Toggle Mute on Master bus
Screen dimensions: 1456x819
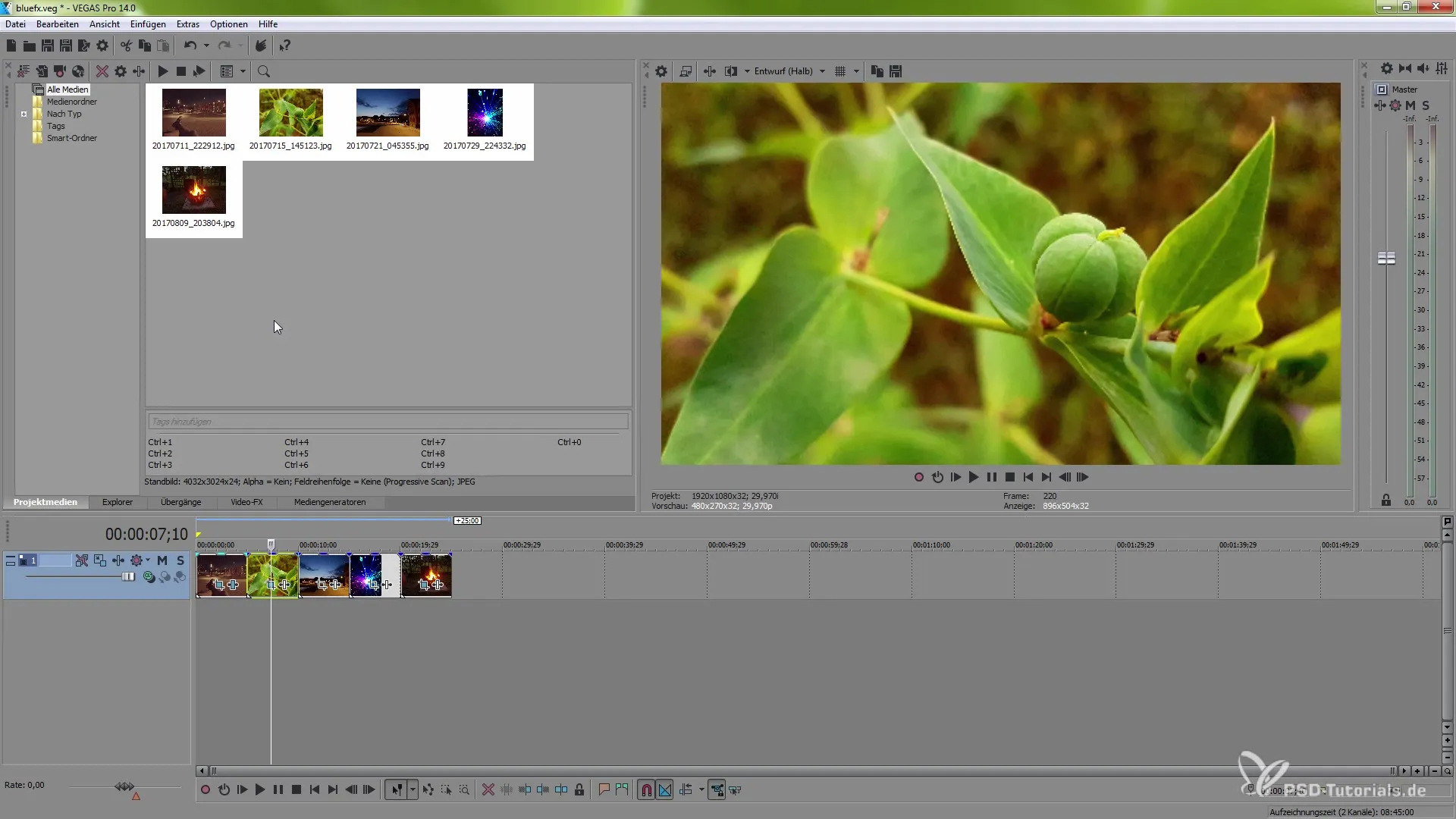1410,105
